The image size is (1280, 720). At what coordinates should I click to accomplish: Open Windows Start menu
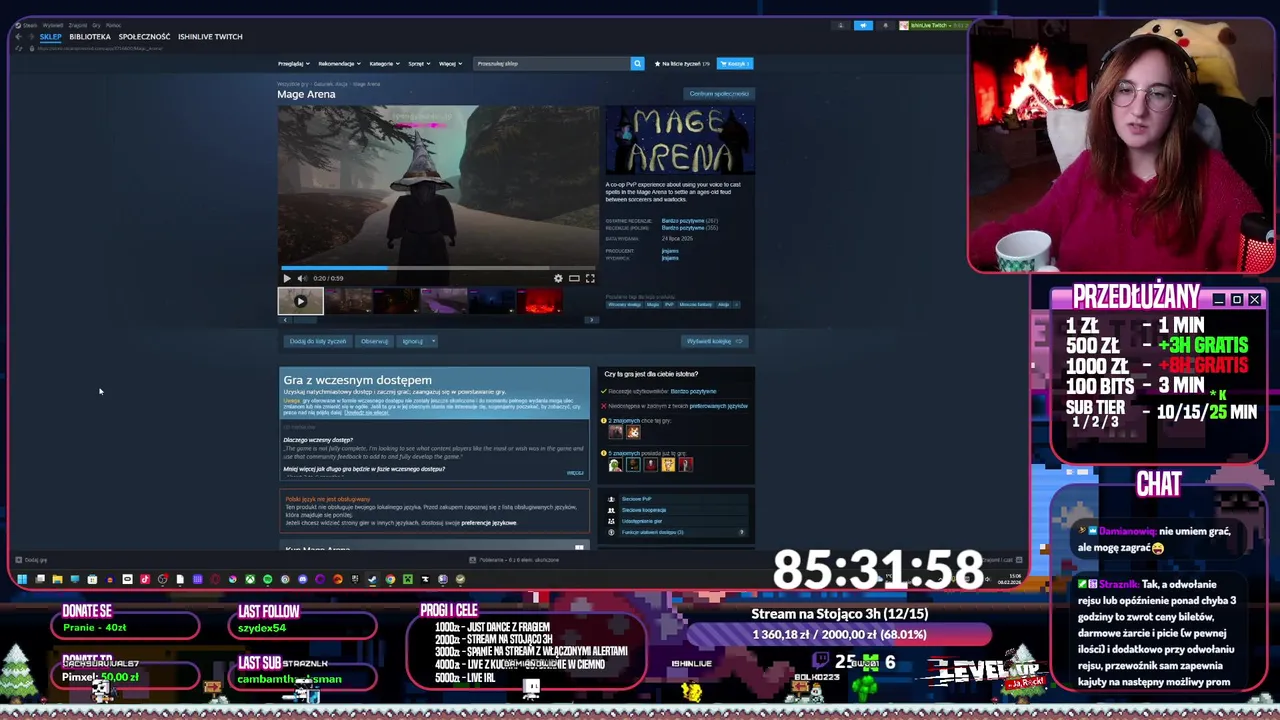(x=22, y=579)
